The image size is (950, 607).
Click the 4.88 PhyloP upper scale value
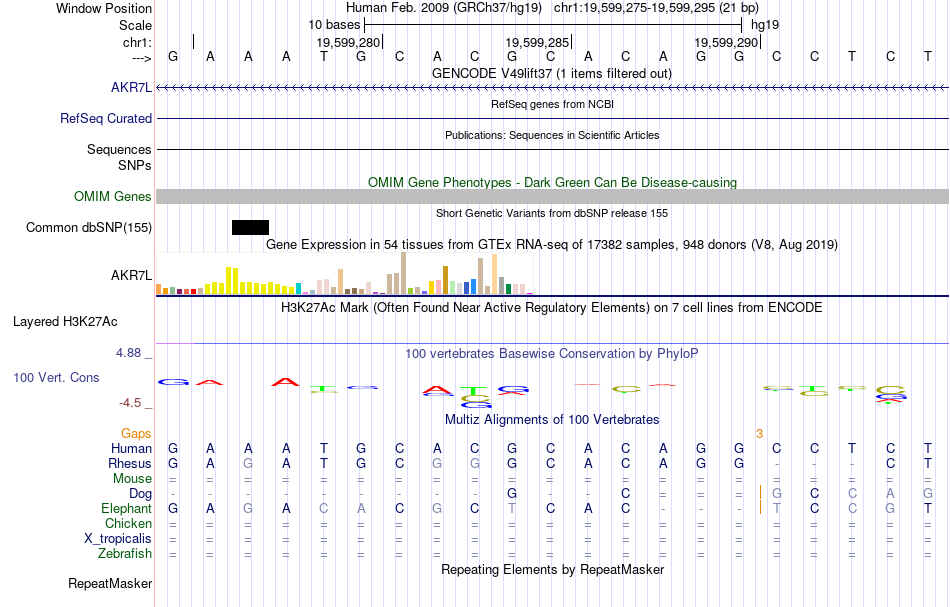pyautogui.click(x=129, y=353)
